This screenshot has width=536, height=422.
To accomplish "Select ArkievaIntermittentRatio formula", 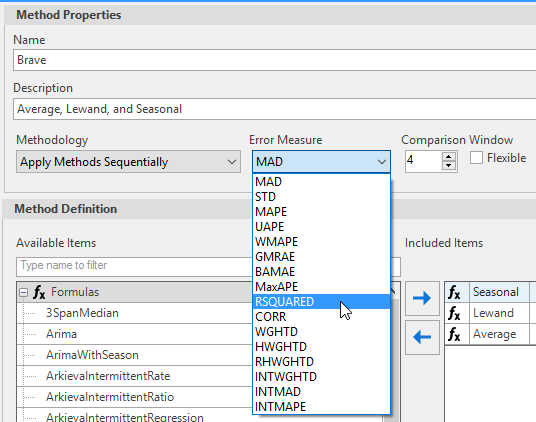I will click(110, 397).
